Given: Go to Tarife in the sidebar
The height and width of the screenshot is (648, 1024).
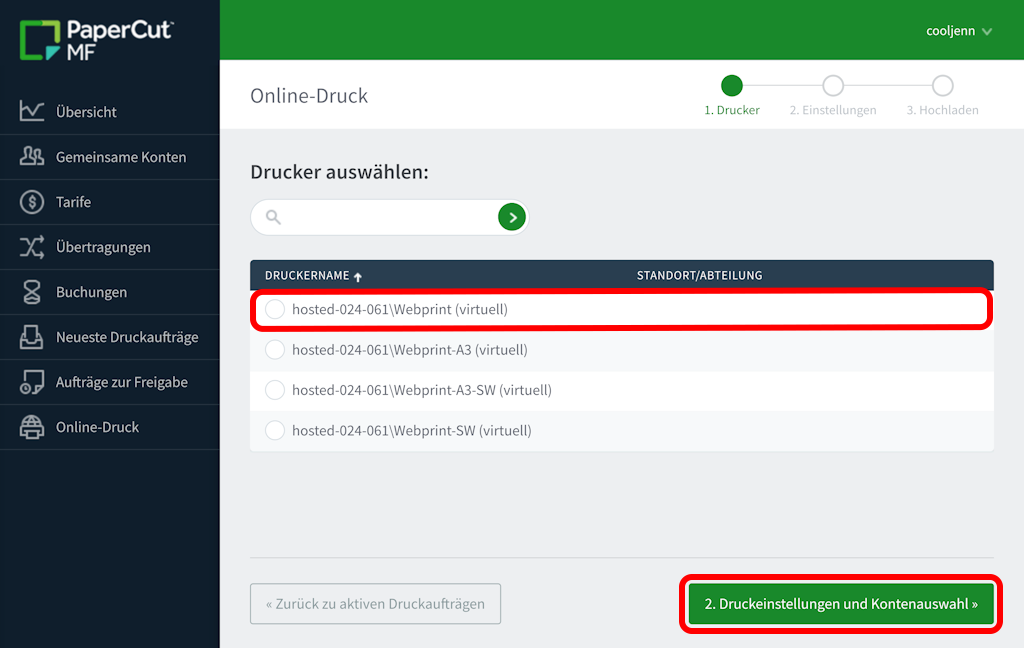Looking at the screenshot, I should [73, 202].
